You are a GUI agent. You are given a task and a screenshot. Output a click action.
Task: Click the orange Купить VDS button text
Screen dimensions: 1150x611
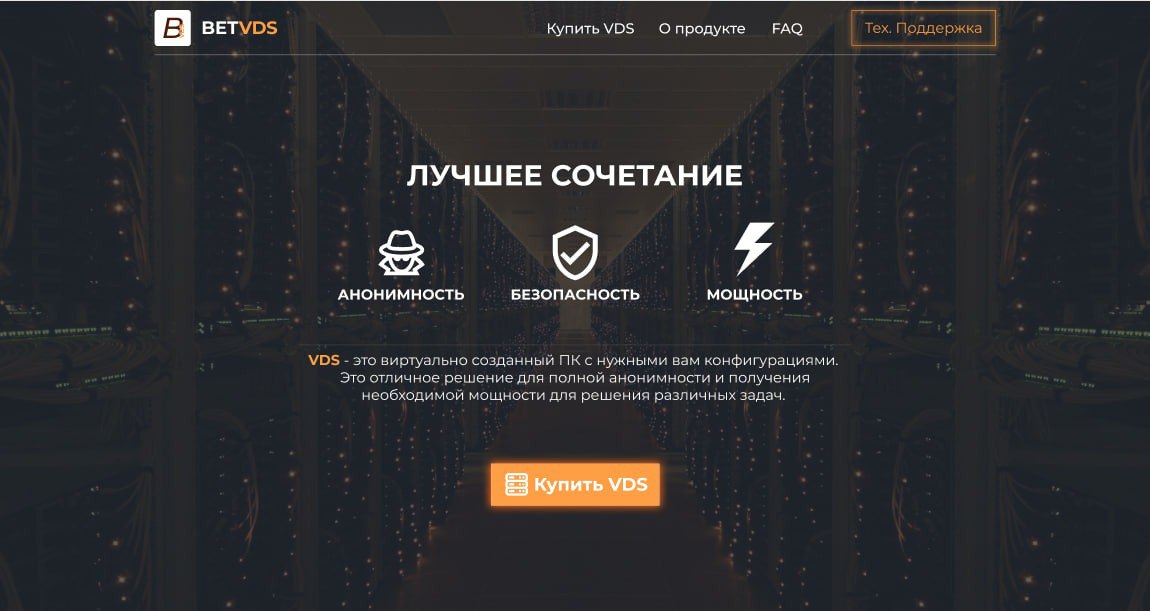(x=590, y=485)
